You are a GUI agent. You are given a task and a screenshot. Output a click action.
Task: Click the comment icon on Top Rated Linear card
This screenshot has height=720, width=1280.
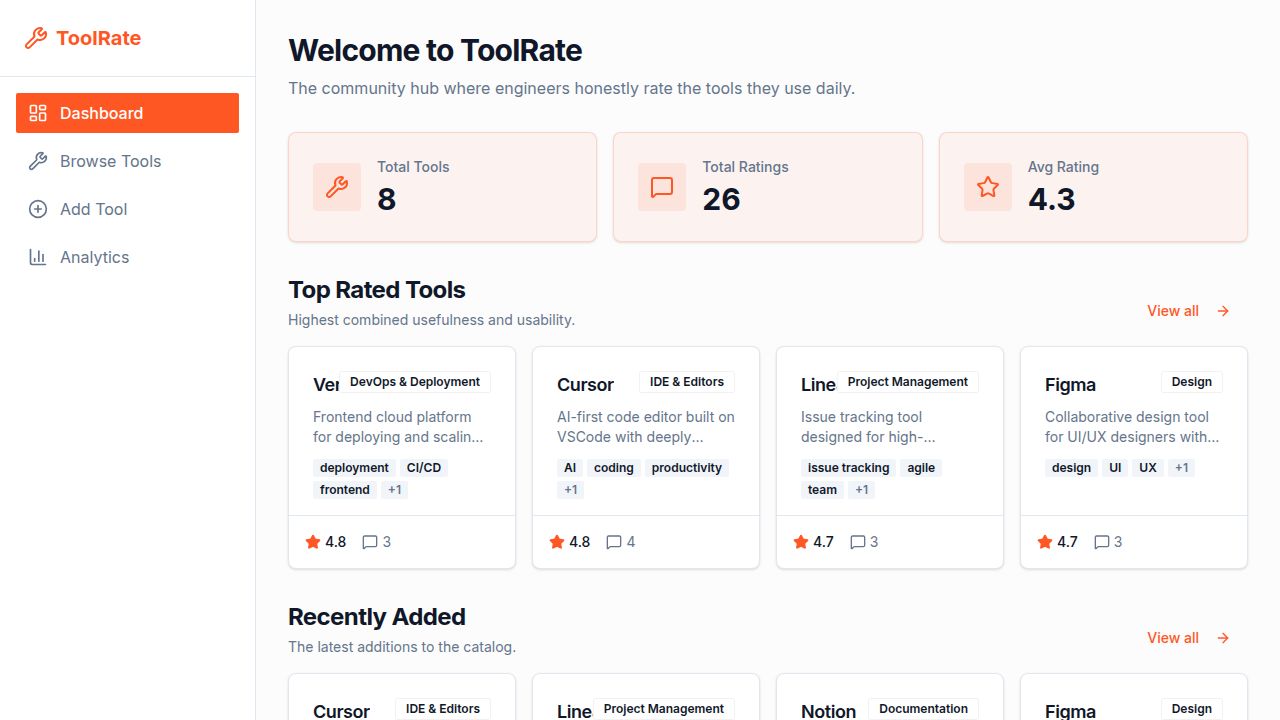click(858, 542)
